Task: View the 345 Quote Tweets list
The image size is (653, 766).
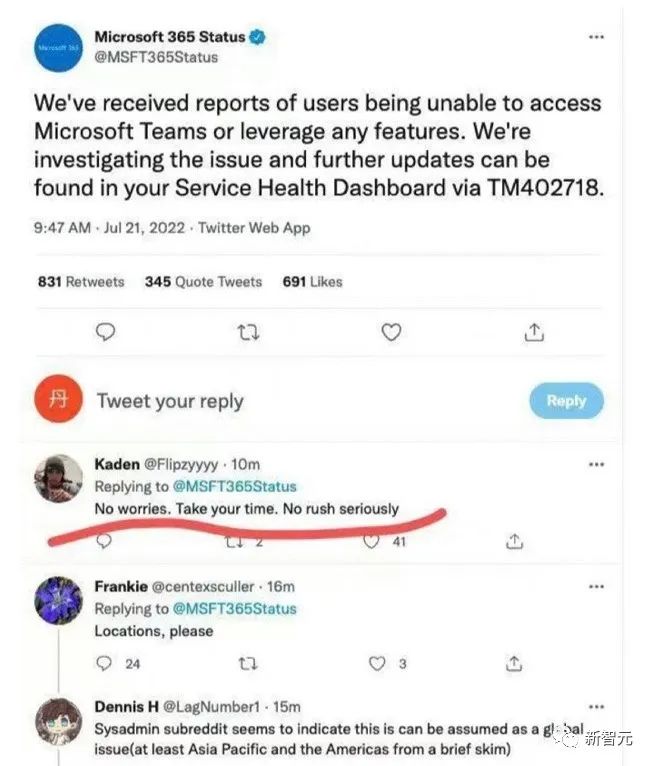Action: coord(203,282)
